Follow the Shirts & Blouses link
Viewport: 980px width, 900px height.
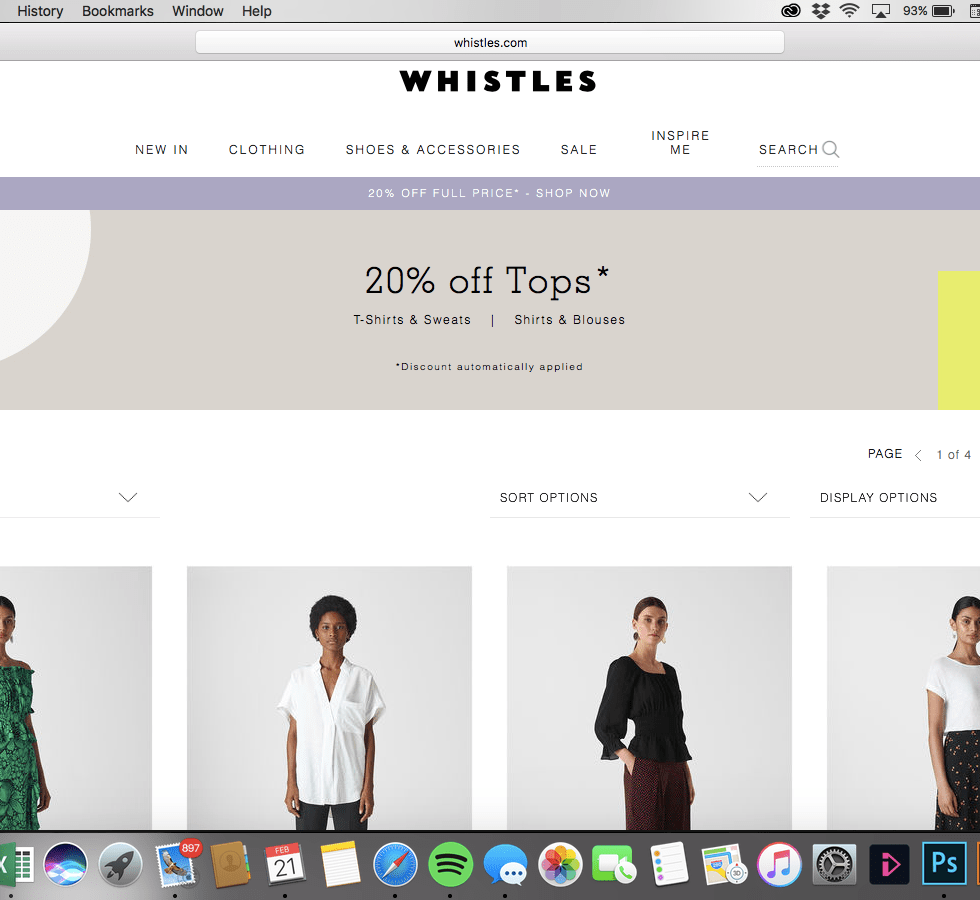click(x=569, y=319)
